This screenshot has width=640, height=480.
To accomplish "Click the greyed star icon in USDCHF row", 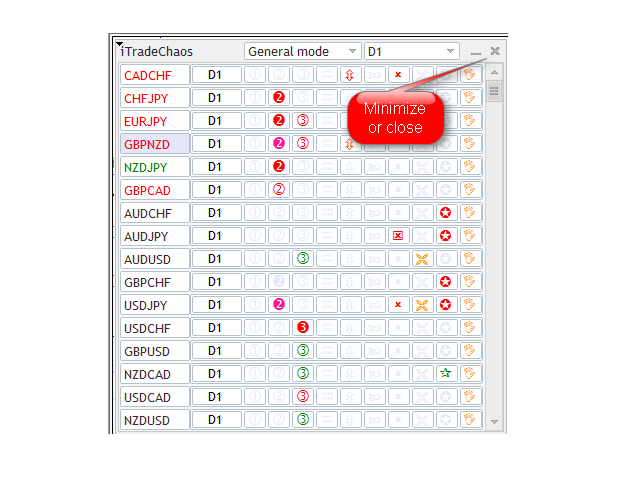I will (445, 327).
